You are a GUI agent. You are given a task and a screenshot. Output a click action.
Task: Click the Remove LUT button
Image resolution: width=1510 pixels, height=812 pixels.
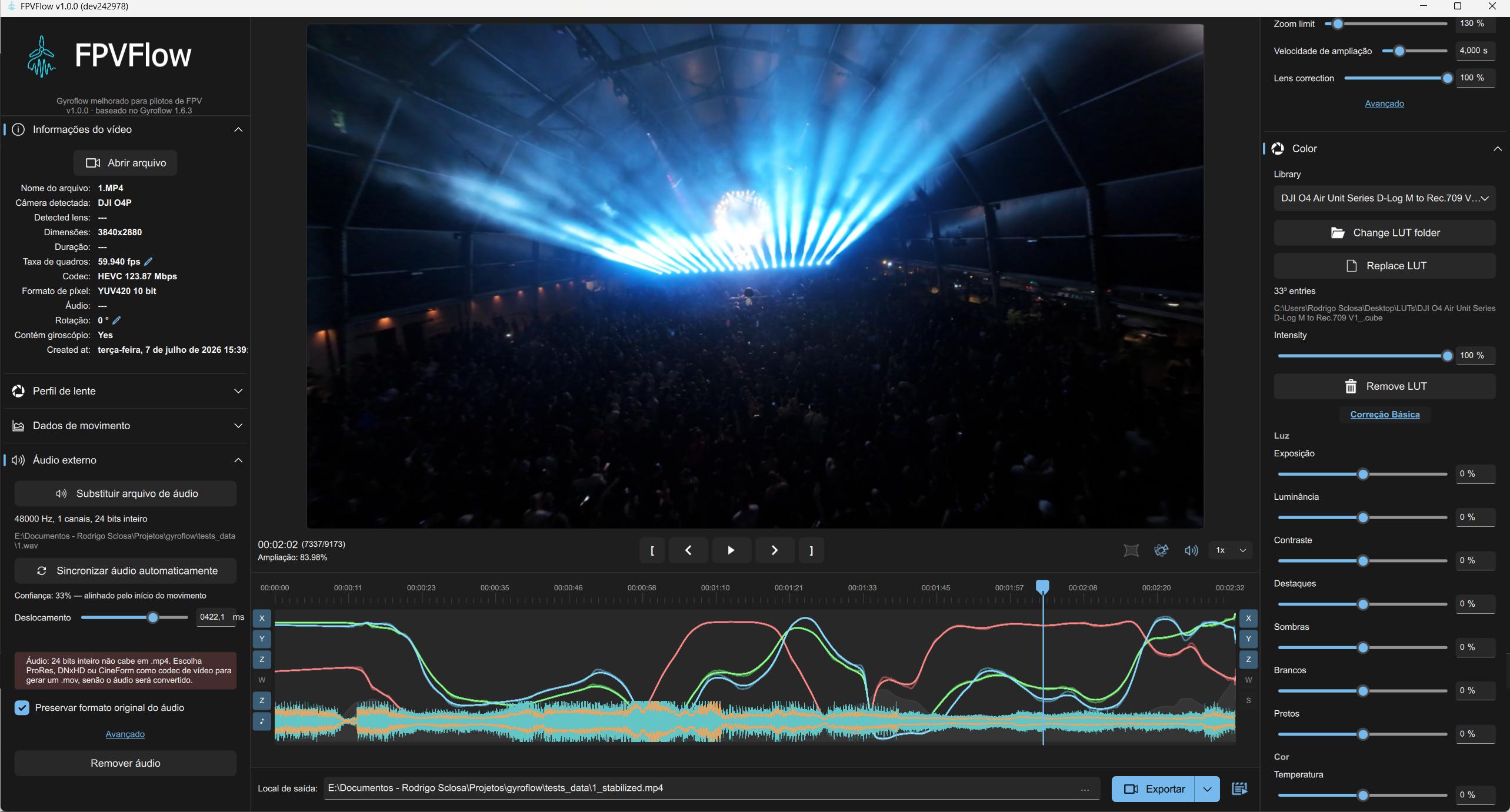point(1384,386)
